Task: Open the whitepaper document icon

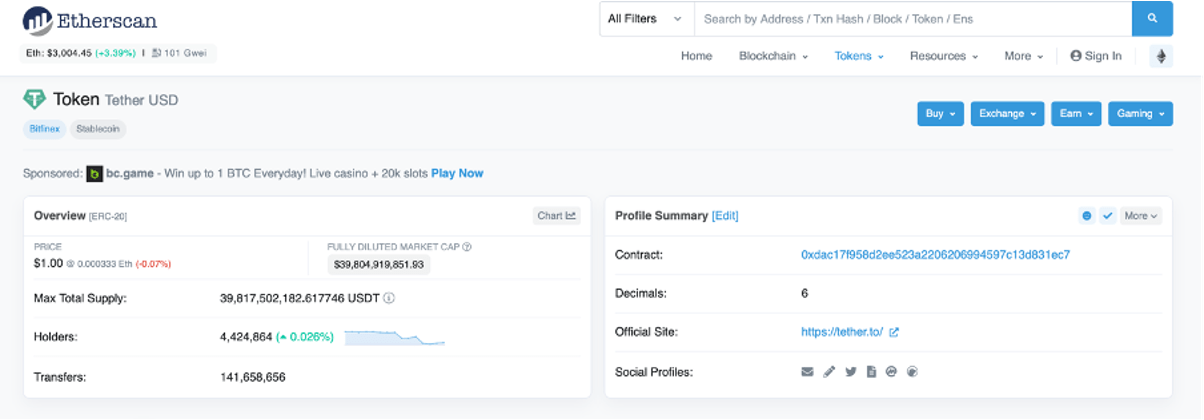Action: click(871, 372)
